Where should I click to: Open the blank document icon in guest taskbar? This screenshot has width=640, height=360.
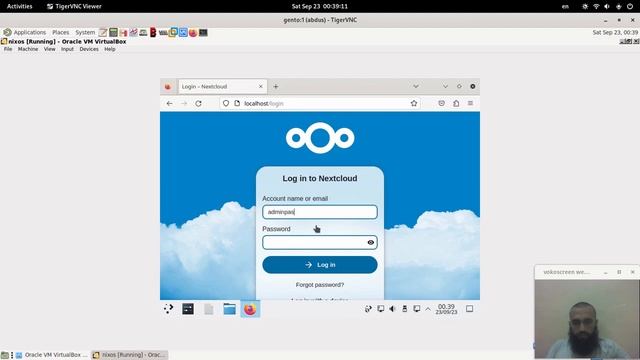[x=209, y=309]
